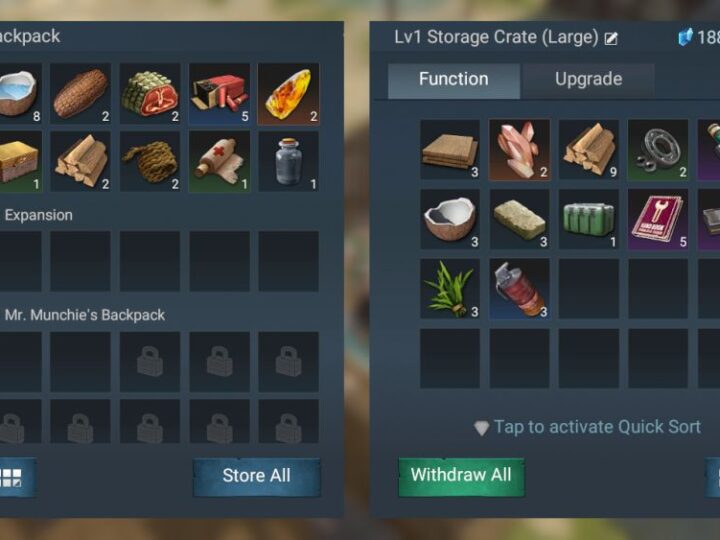Screen dimensions: 720x540
Task: Pick the bearing gear item in crate
Action: (658, 150)
